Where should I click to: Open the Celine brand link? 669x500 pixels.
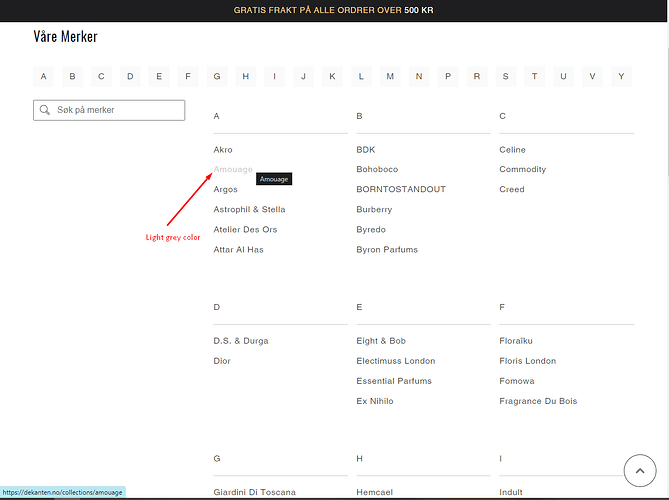(x=512, y=150)
